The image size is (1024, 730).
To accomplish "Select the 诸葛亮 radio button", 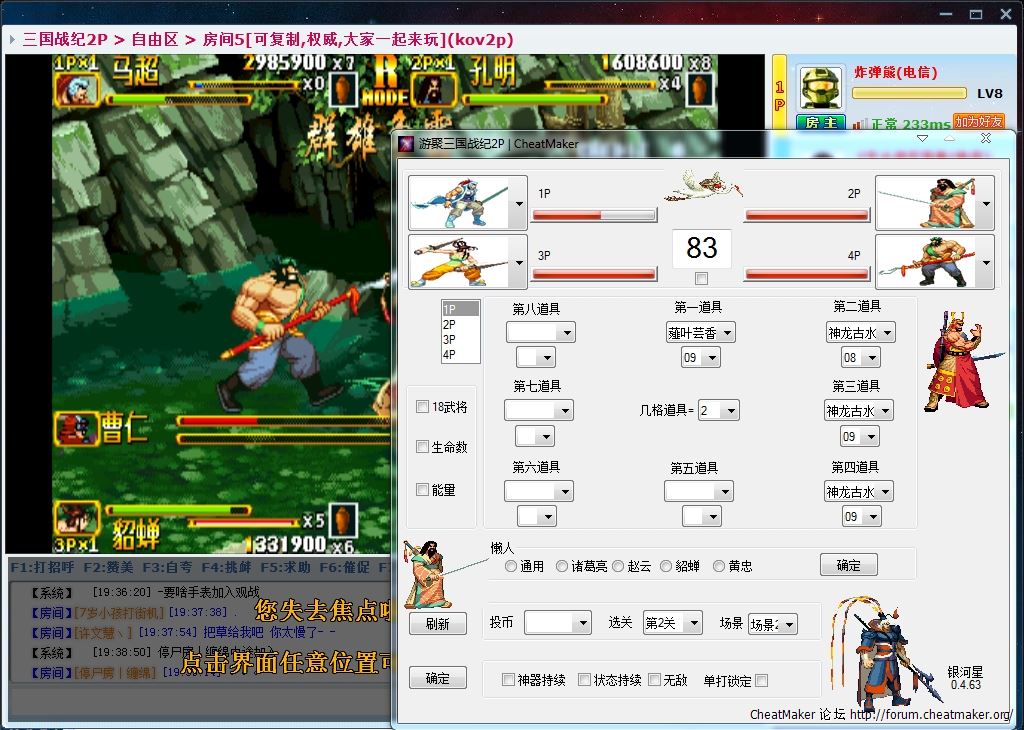I will point(563,566).
